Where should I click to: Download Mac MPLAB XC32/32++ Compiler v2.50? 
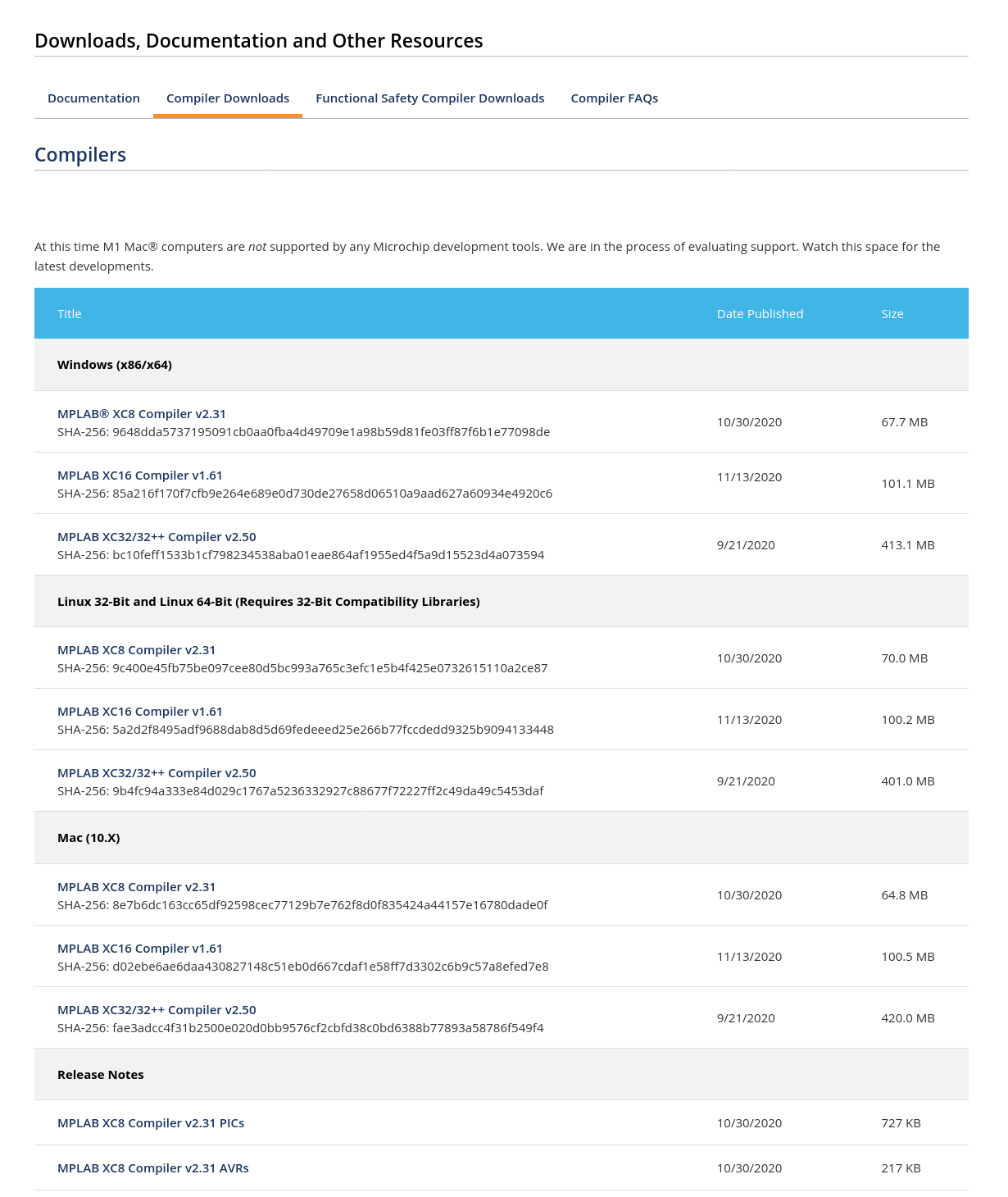[156, 1010]
